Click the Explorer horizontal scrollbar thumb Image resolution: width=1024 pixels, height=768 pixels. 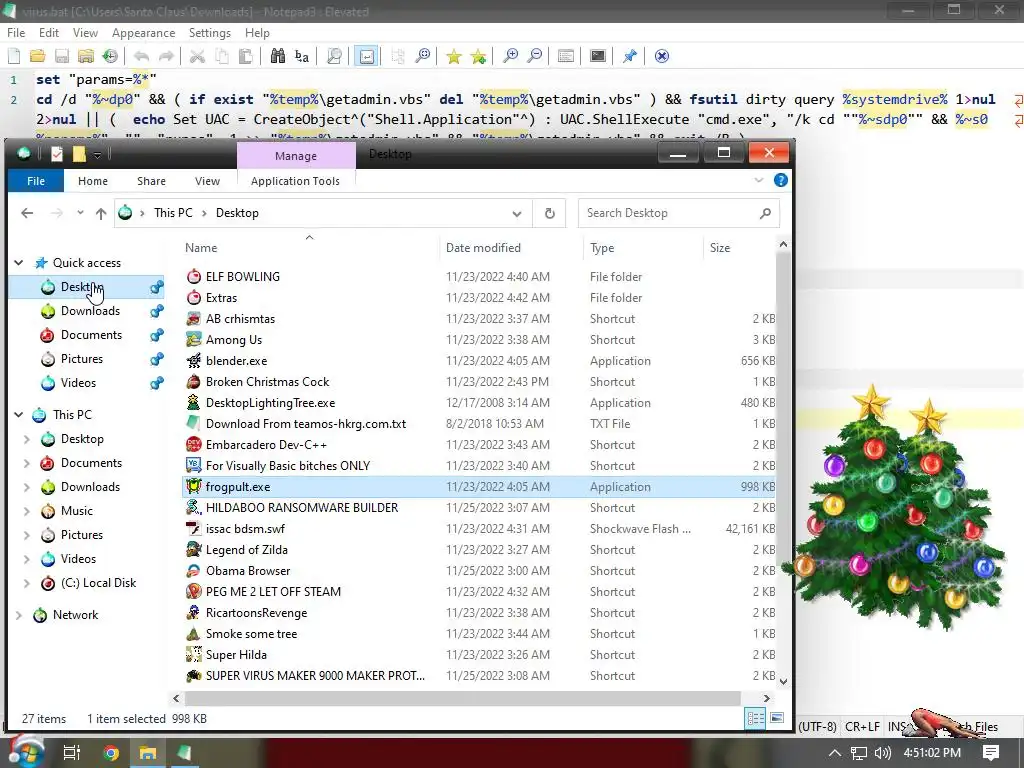coord(462,698)
